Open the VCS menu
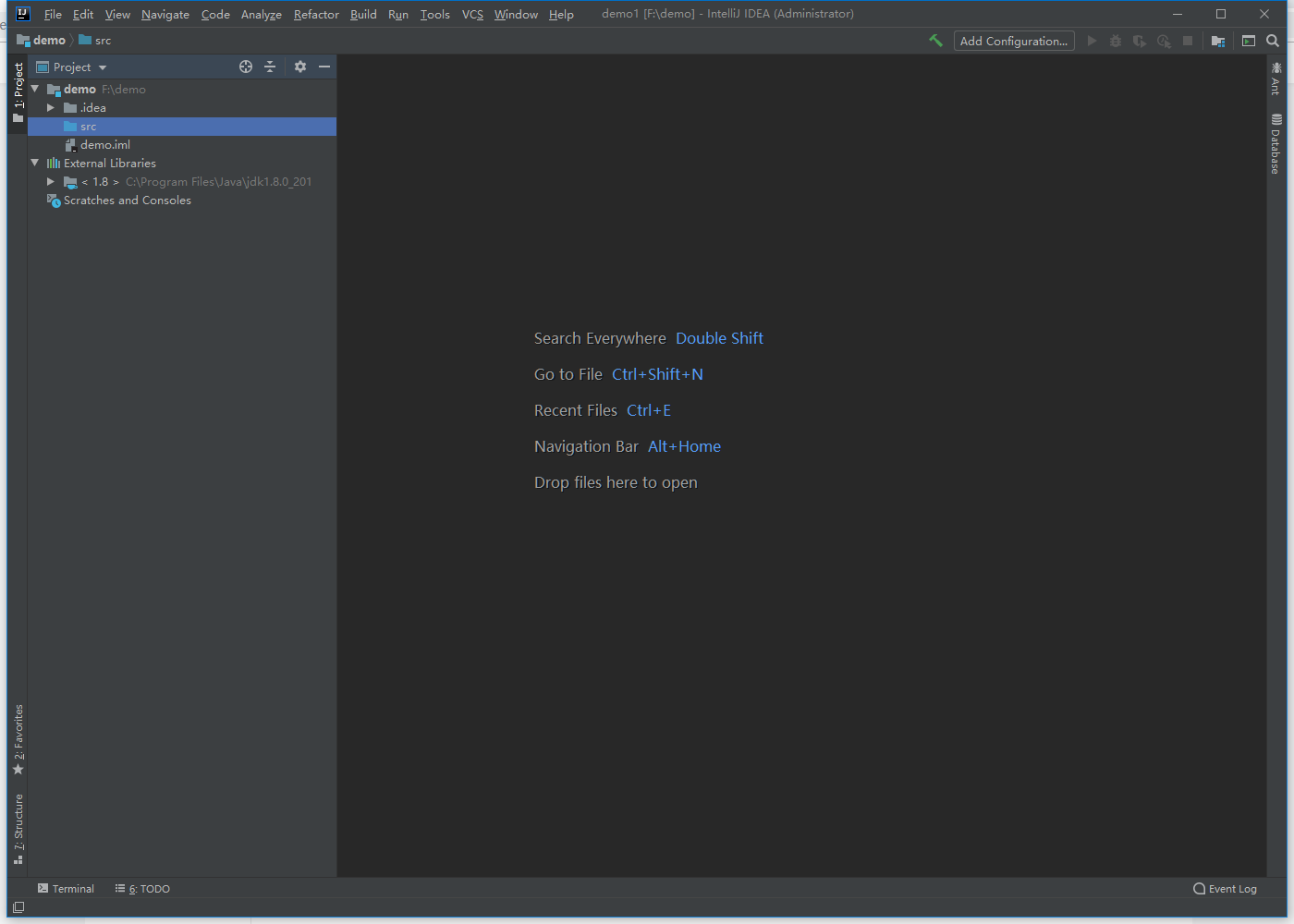1294x924 pixels. pos(472,14)
